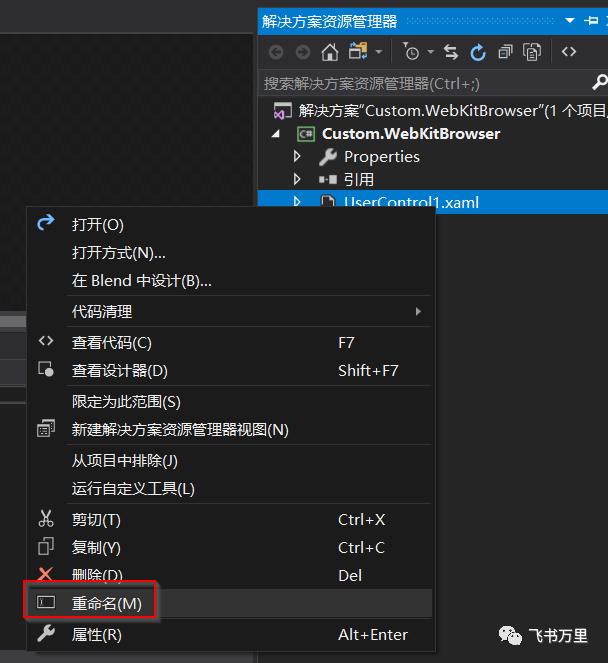
Task: Choose 查看代码(C) menu entry
Action: 229,342
